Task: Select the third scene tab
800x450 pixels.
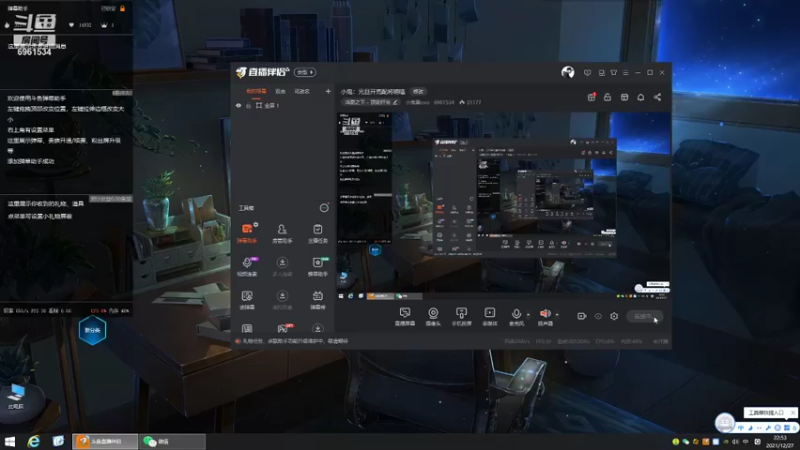Action: (302, 91)
